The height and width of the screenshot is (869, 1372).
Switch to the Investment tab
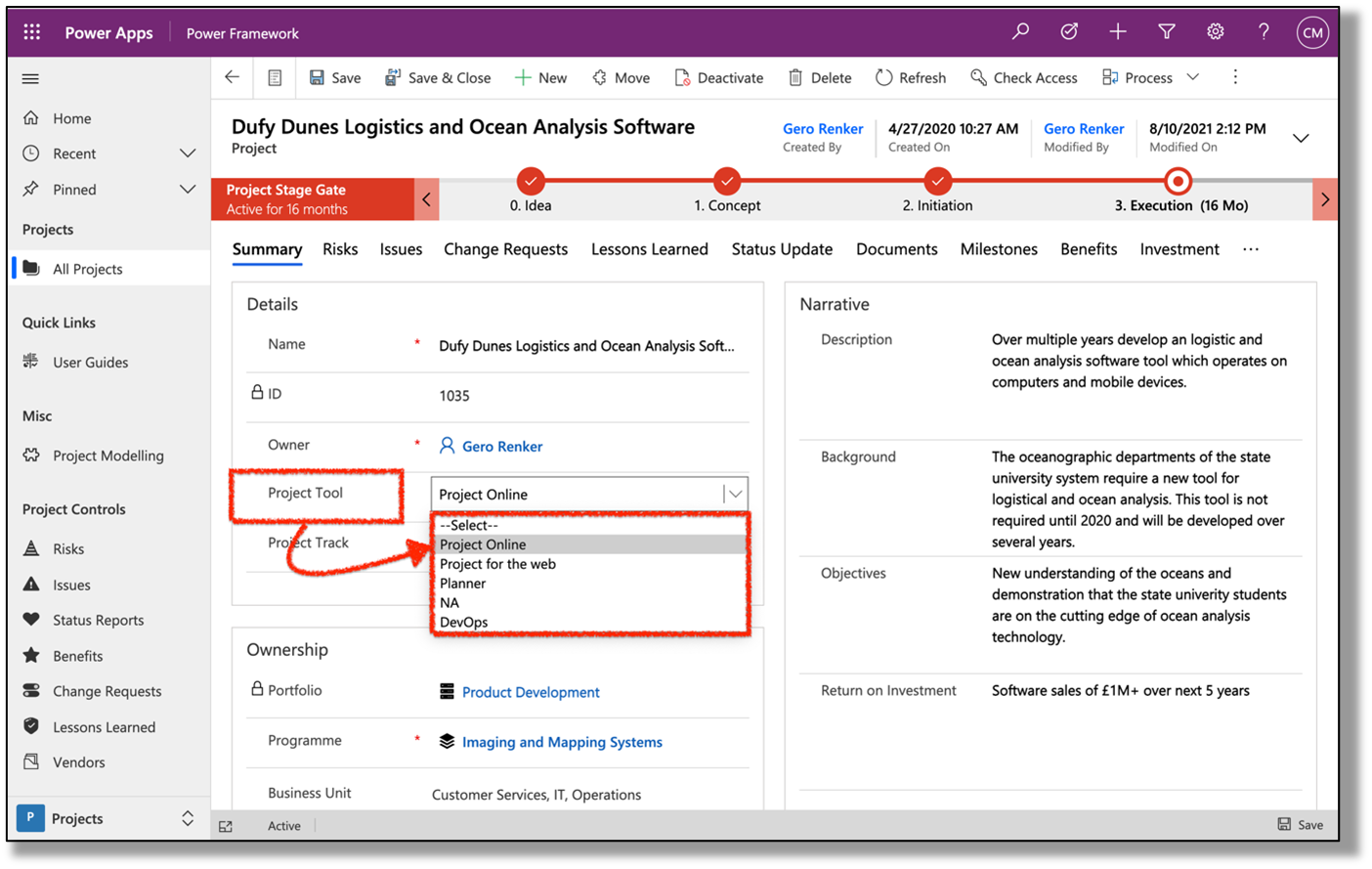click(1179, 249)
